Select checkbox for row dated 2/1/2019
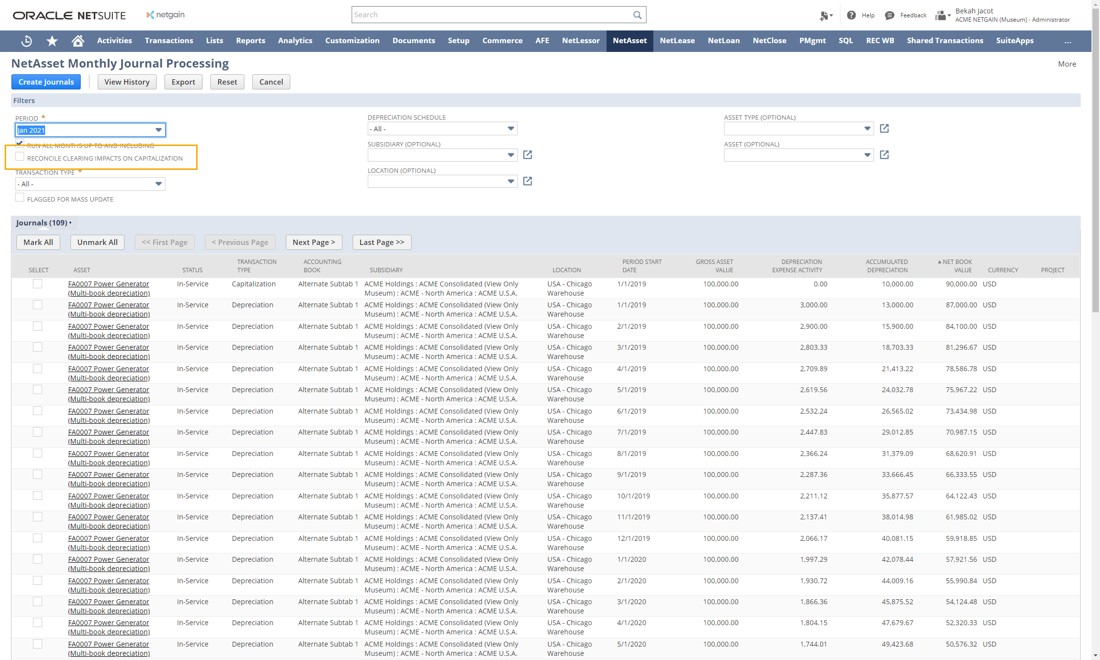This screenshot has height=660, width=1100. pyautogui.click(x=37, y=326)
